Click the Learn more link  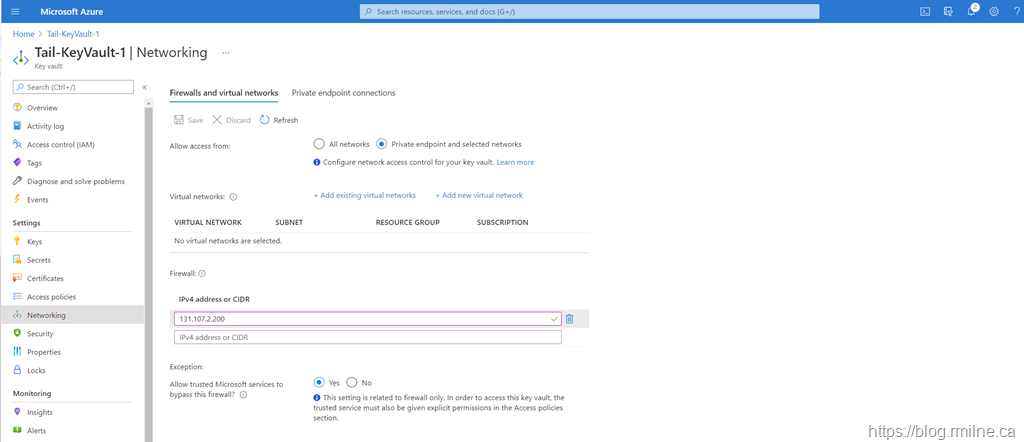click(x=515, y=162)
